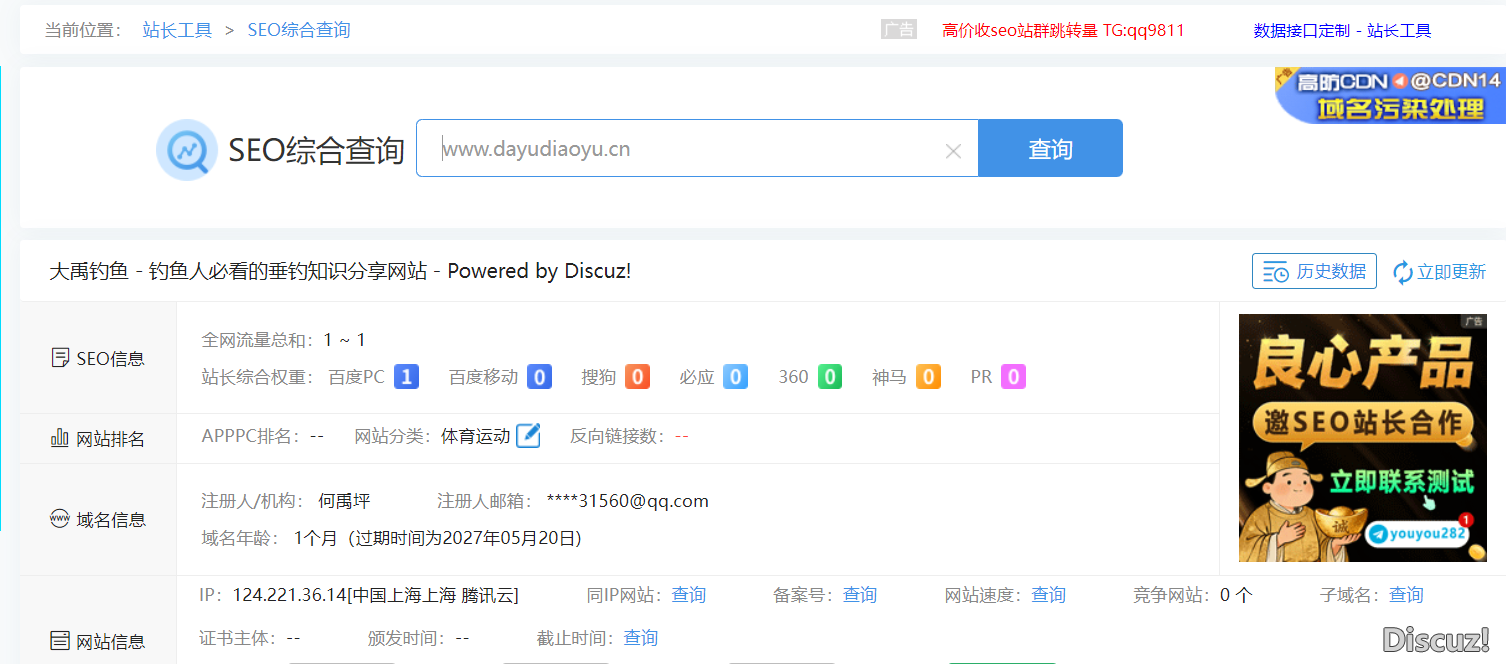Click the 网站排名 bar chart icon
The image size is (1506, 664).
click(60, 438)
